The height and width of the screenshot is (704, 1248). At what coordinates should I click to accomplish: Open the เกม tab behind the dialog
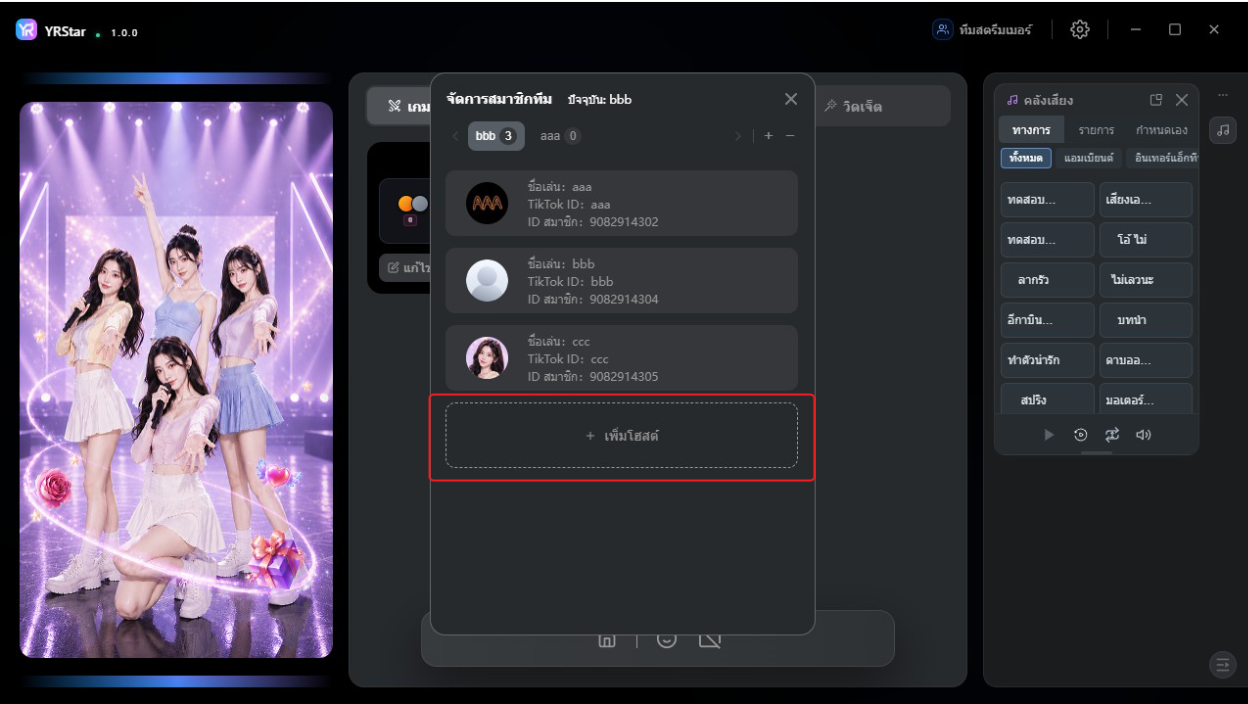400,106
